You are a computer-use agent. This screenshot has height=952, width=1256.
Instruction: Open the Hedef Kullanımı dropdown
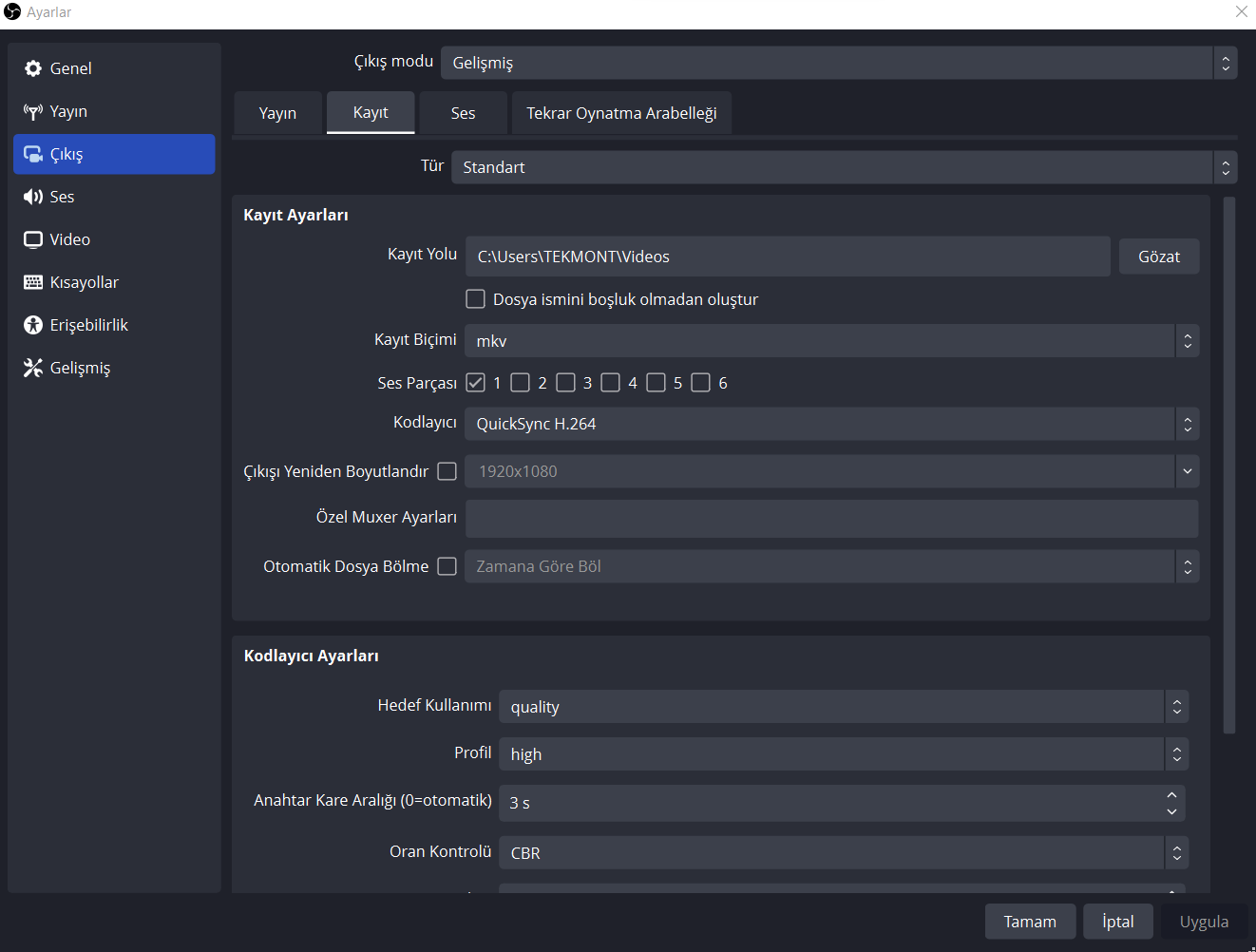point(844,707)
